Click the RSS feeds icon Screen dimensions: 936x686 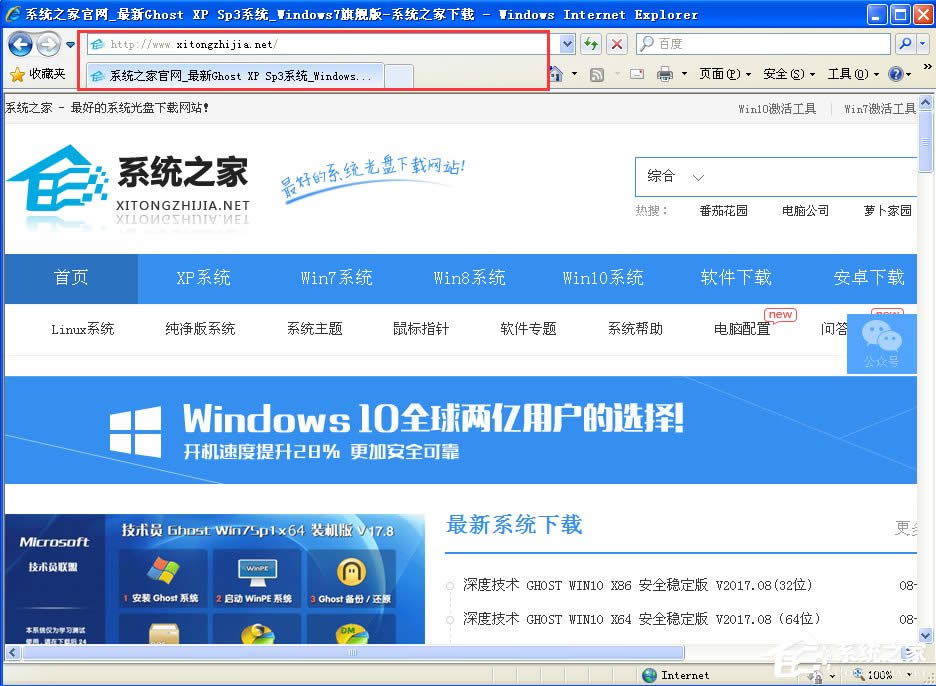[598, 74]
